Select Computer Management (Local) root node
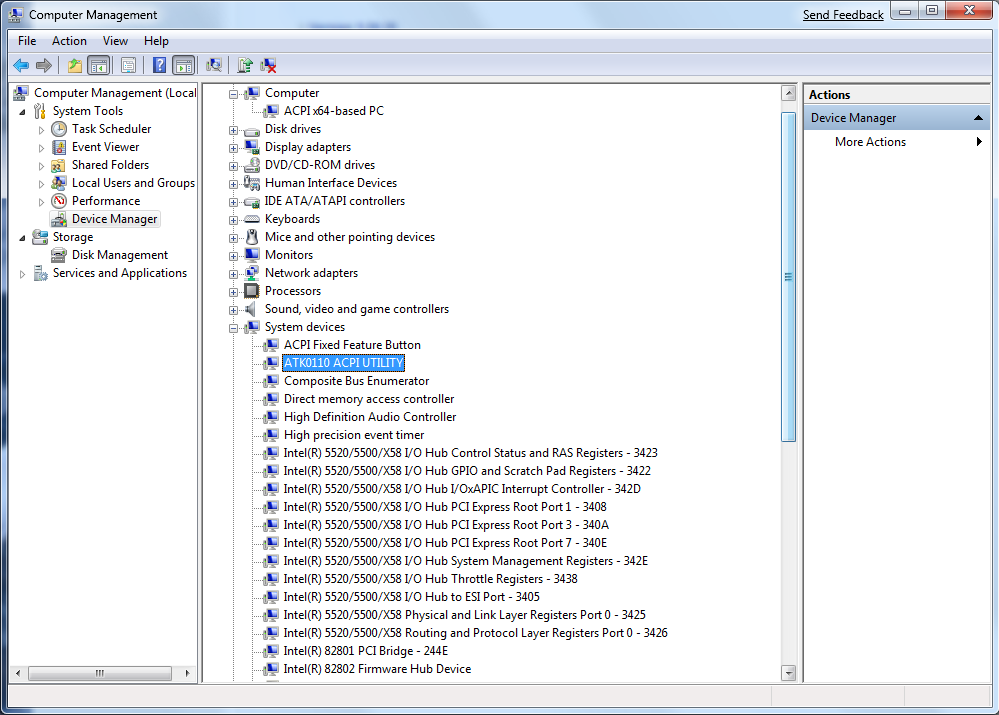 click(x=115, y=93)
